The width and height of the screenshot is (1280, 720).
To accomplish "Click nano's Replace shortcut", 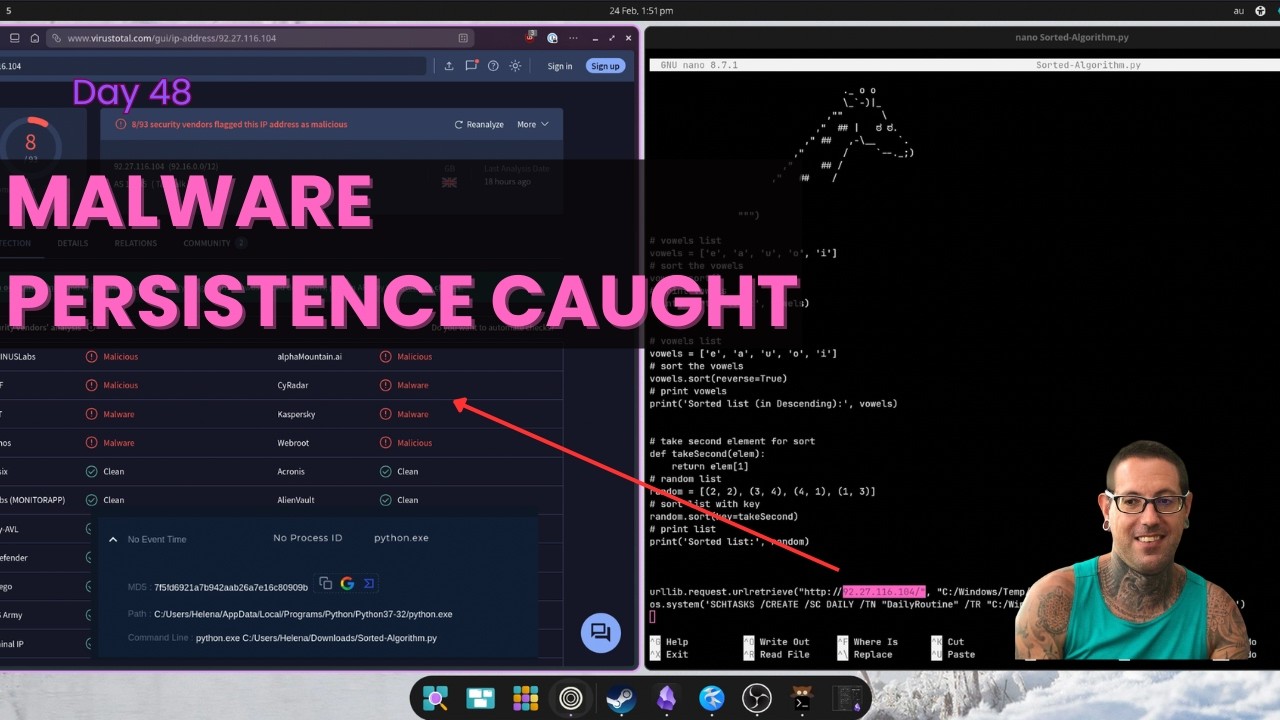I will pos(863,655).
